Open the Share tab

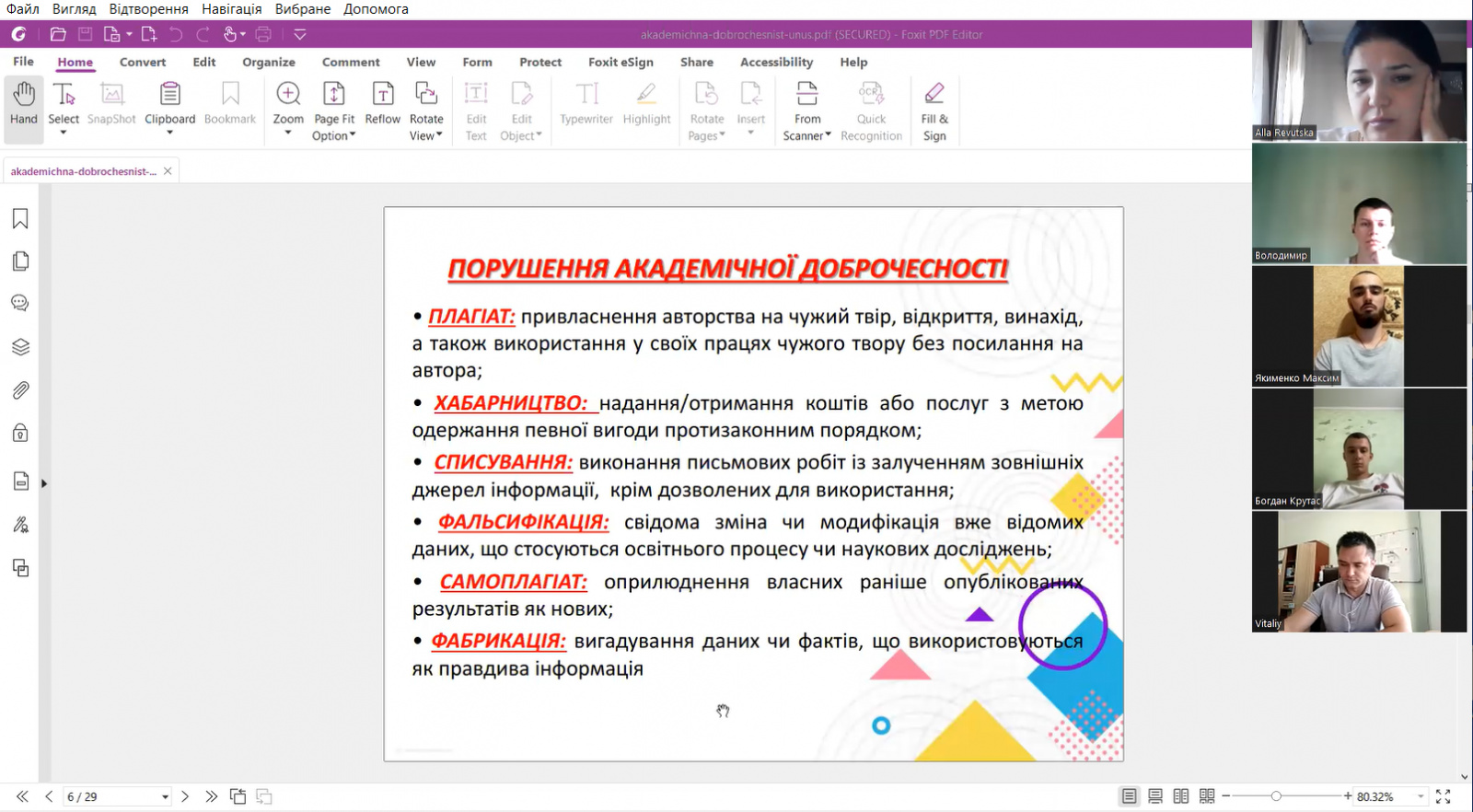697,62
